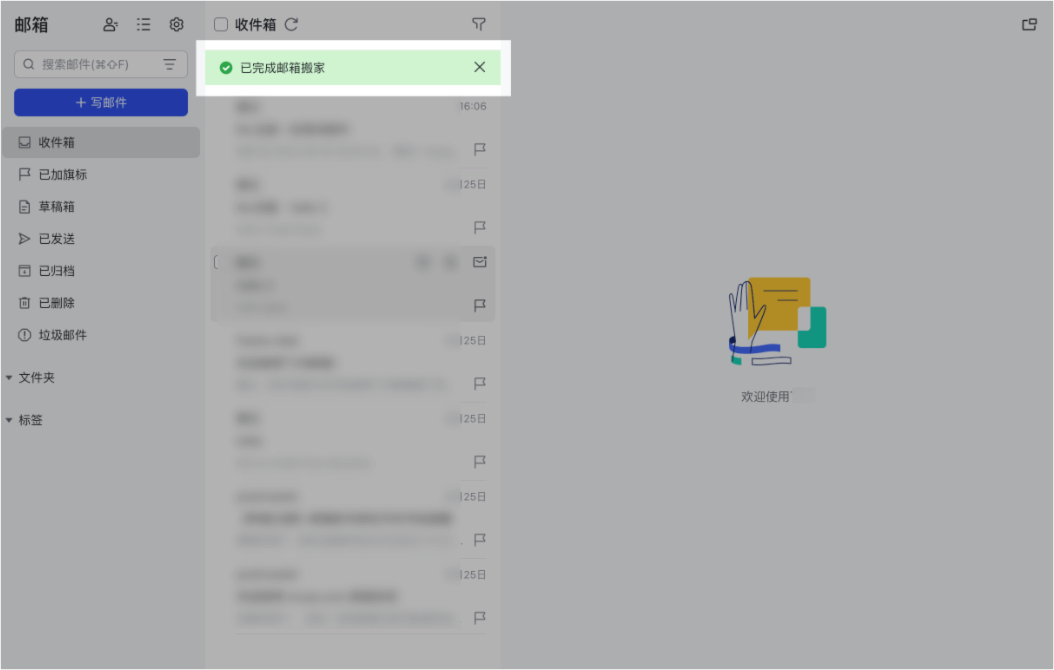Open advanced search filter options icon
Screen dimensions: 1054x670
click(x=169, y=64)
